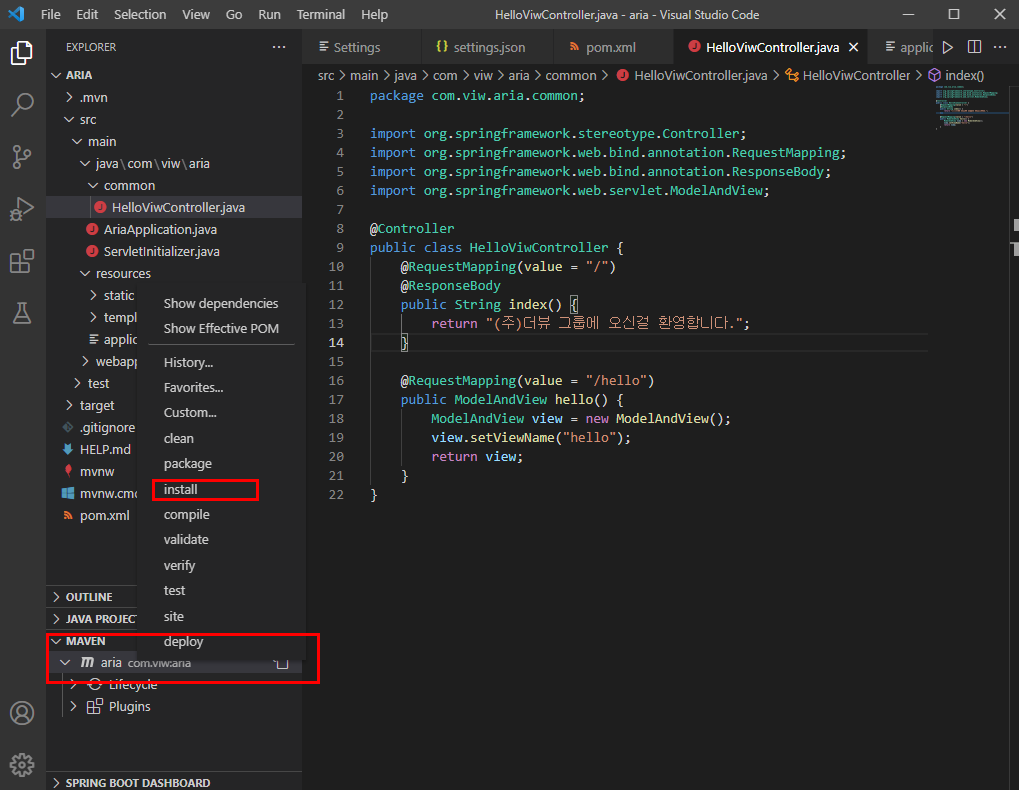Collapse the main folder
1019x790 pixels.
coord(77,142)
